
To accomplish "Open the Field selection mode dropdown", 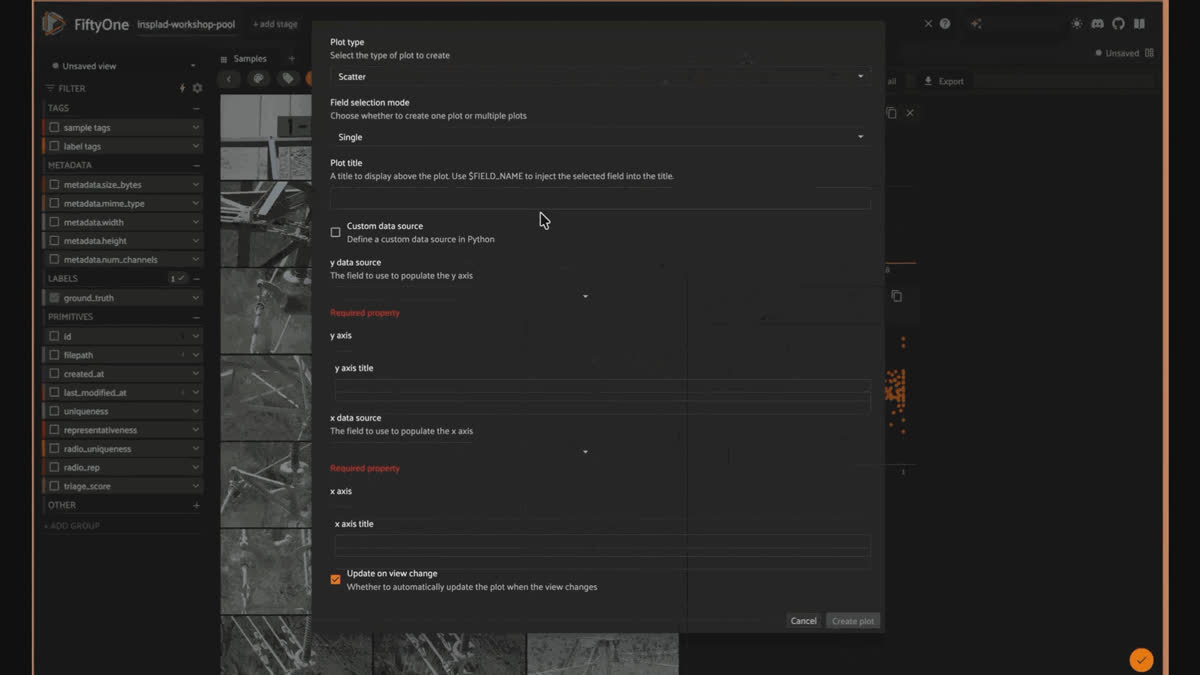I will (x=600, y=137).
